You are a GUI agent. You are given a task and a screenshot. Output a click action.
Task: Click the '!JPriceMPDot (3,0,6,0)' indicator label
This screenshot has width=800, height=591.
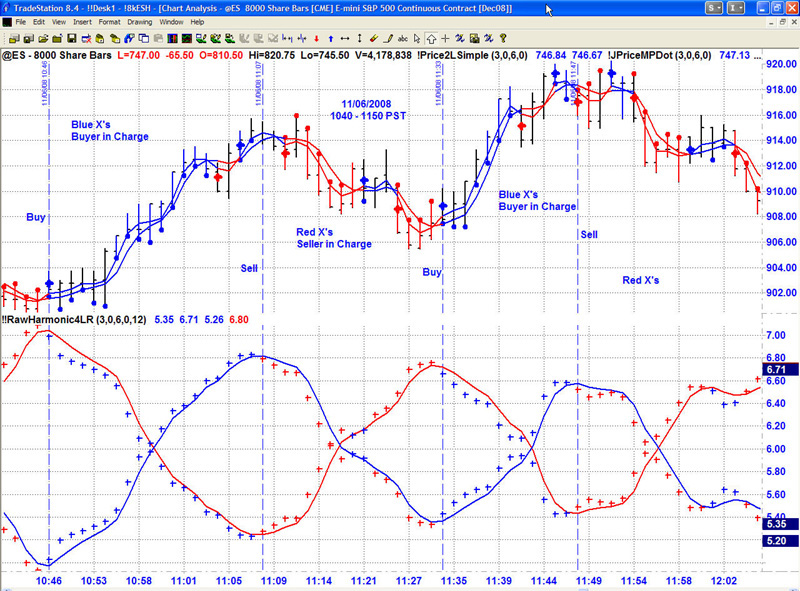[659, 55]
